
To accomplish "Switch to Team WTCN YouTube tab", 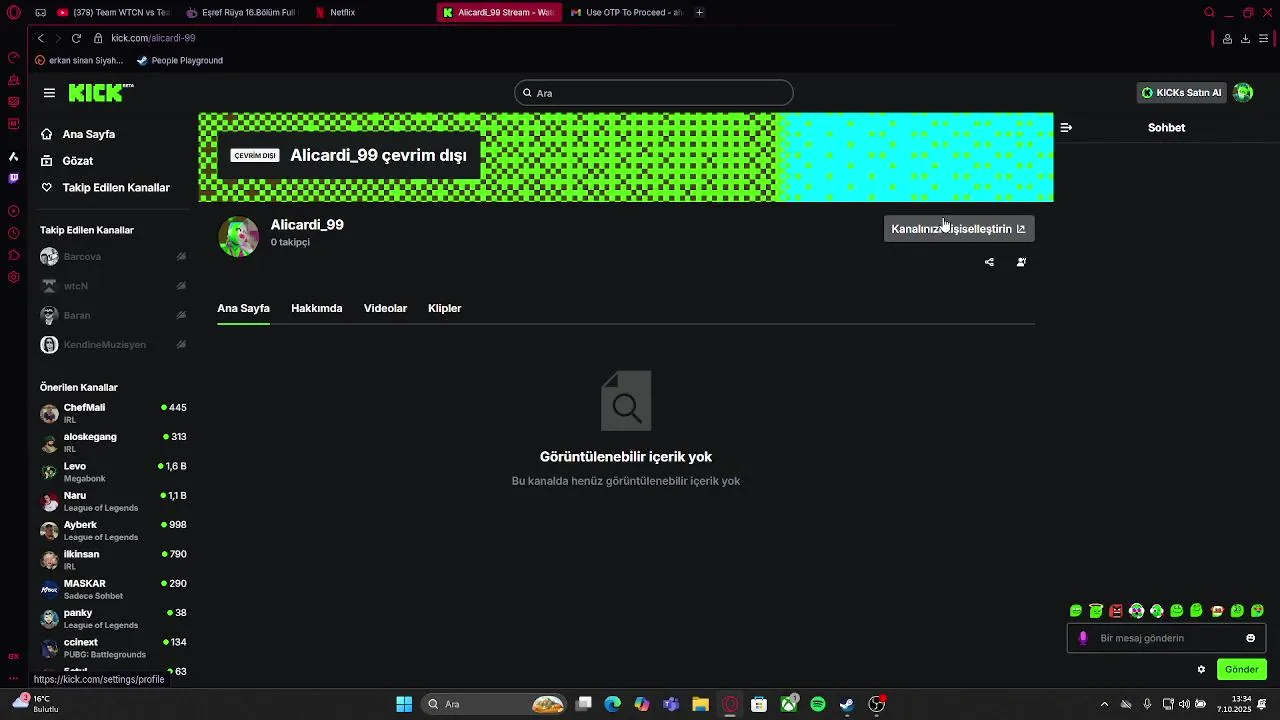I will click(x=113, y=13).
